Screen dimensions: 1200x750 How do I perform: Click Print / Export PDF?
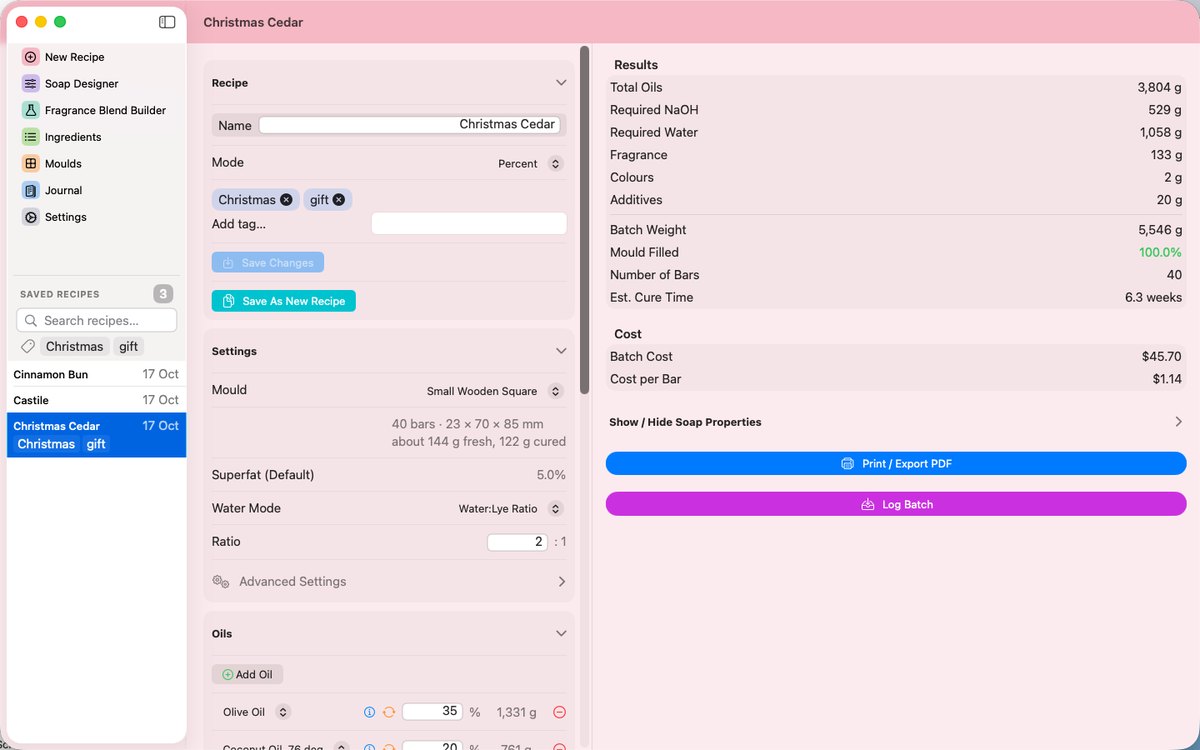click(896, 464)
